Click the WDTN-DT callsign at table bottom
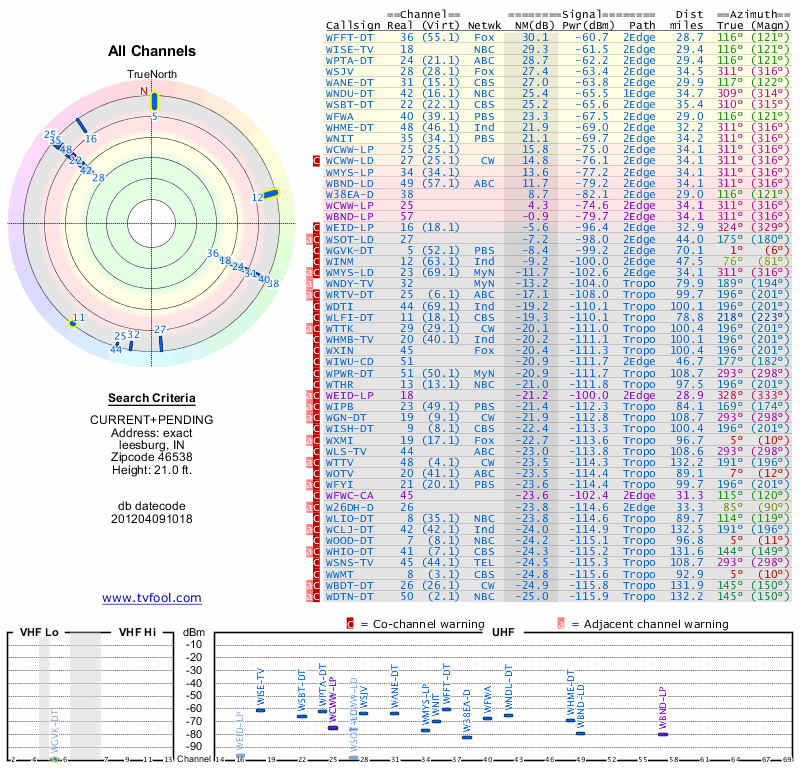The height and width of the screenshot is (768, 800). click(x=350, y=596)
